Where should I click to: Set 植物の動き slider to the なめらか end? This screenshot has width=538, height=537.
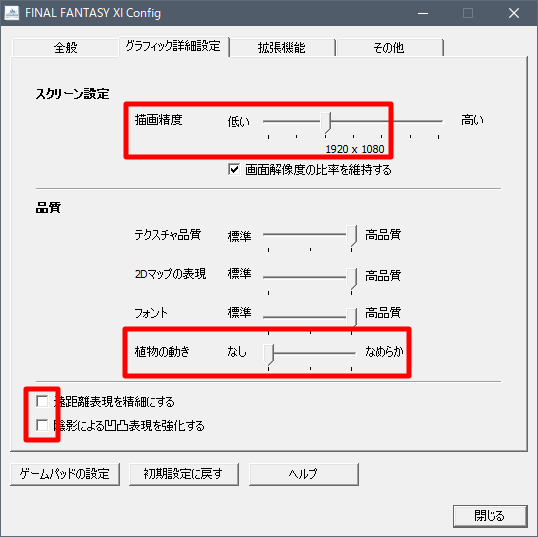[x=352, y=353]
